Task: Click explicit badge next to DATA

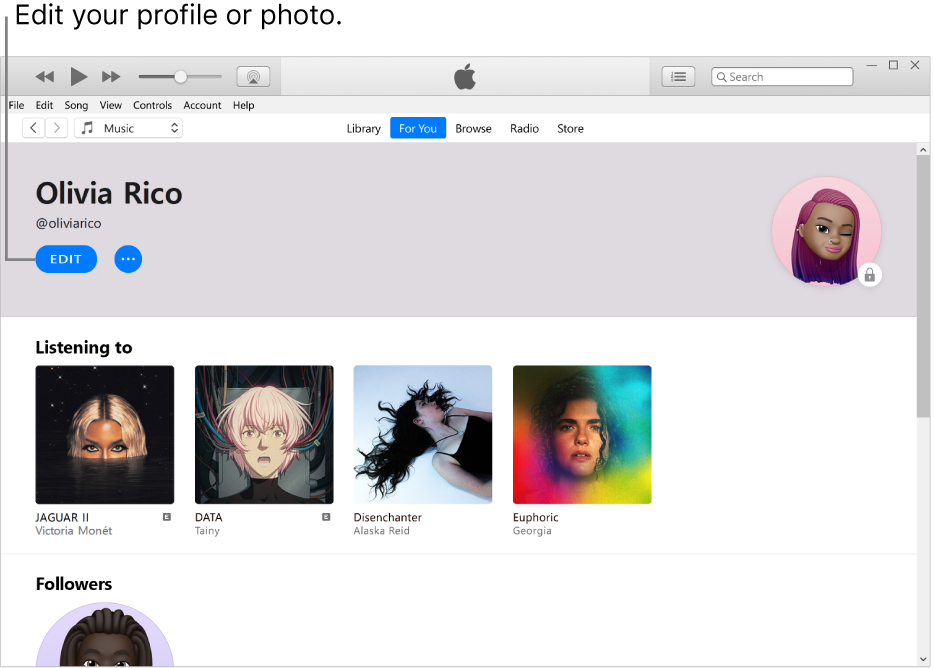Action: 326,517
